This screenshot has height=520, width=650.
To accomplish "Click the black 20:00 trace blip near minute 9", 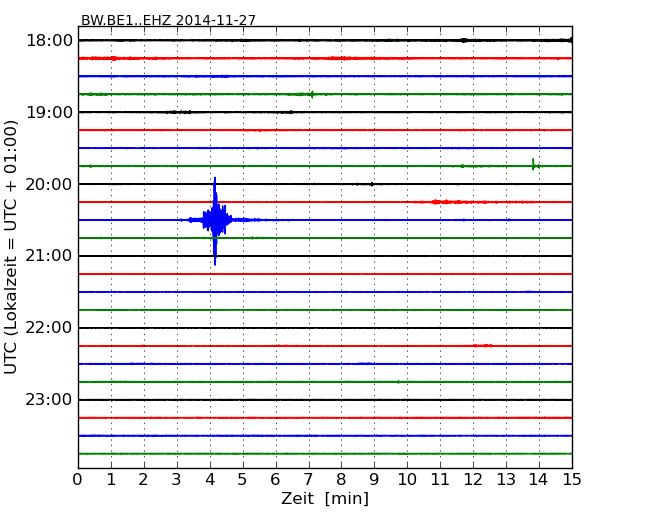I will click(372, 184).
